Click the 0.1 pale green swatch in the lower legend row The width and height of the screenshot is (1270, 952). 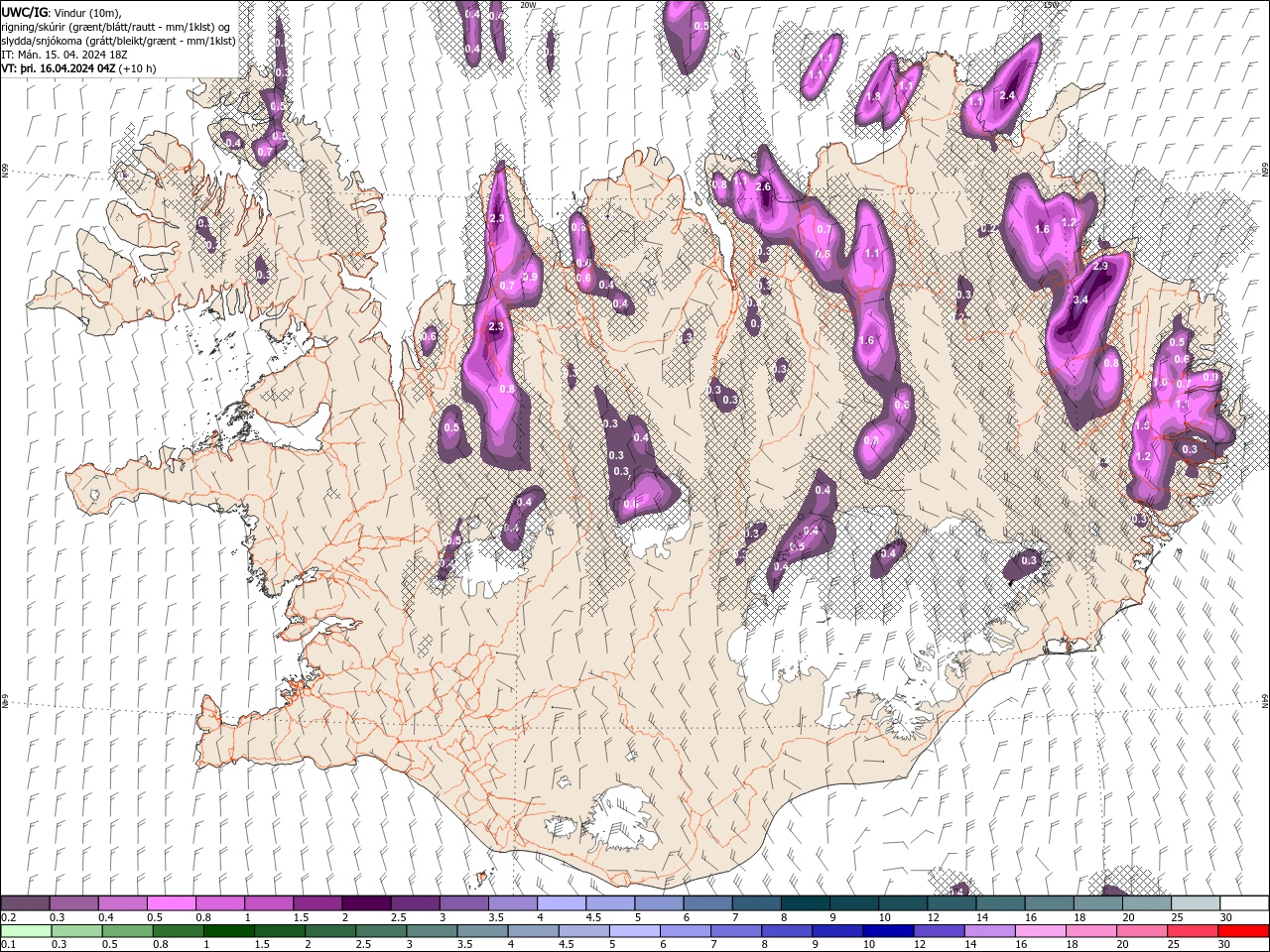(x=26, y=931)
